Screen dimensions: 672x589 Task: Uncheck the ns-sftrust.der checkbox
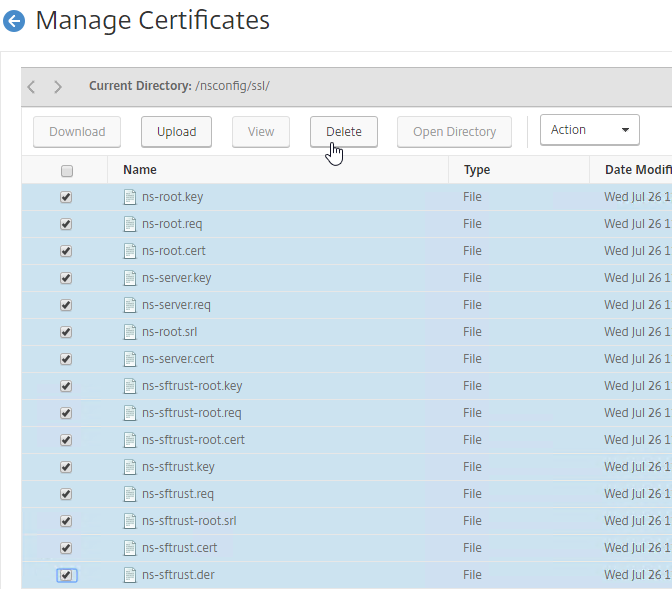tap(66, 575)
